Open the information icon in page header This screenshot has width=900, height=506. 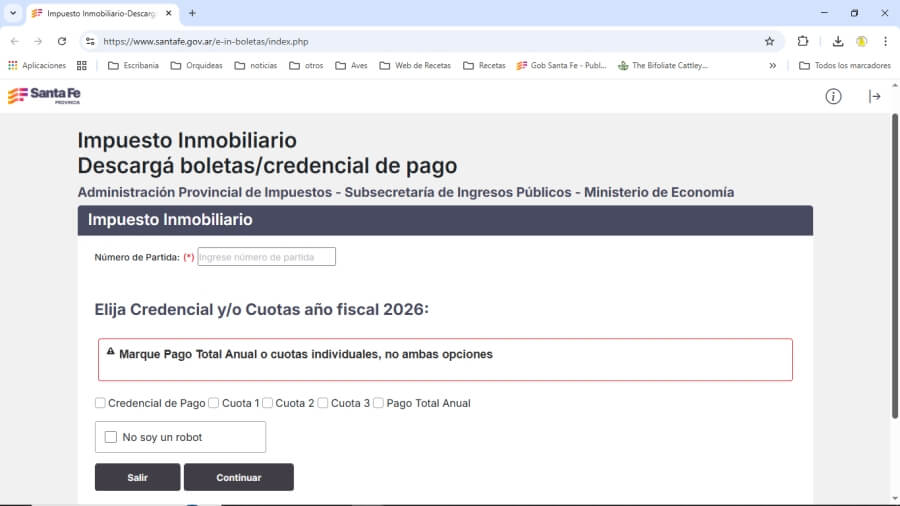pos(833,96)
